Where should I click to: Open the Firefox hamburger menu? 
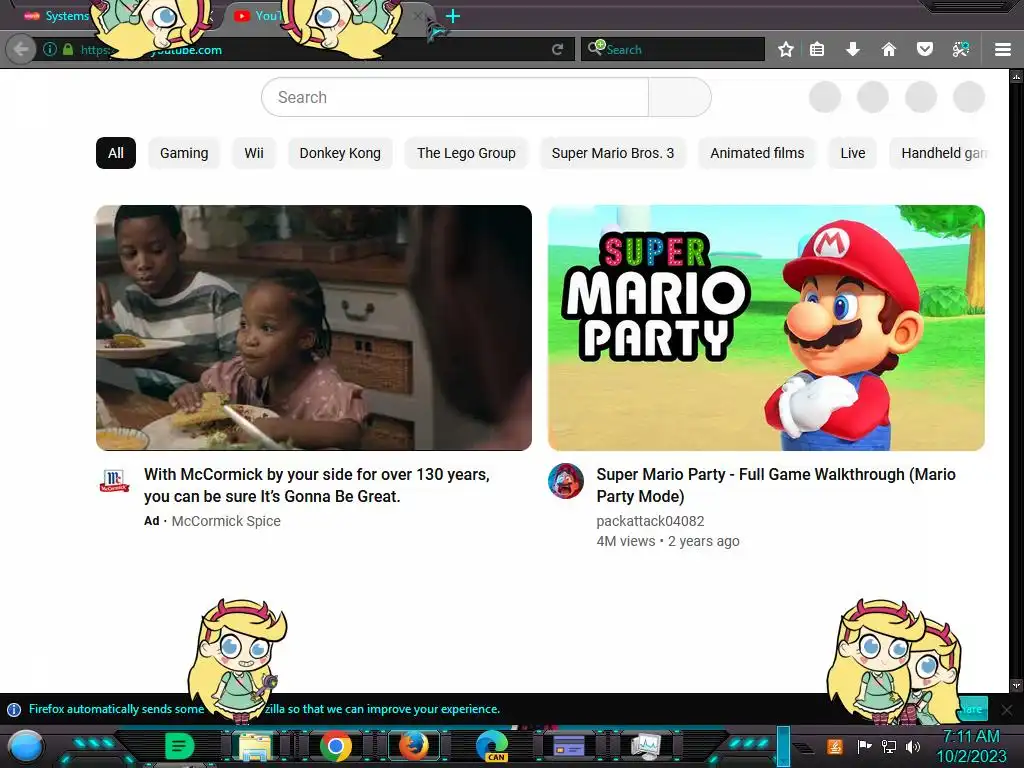(1003, 49)
